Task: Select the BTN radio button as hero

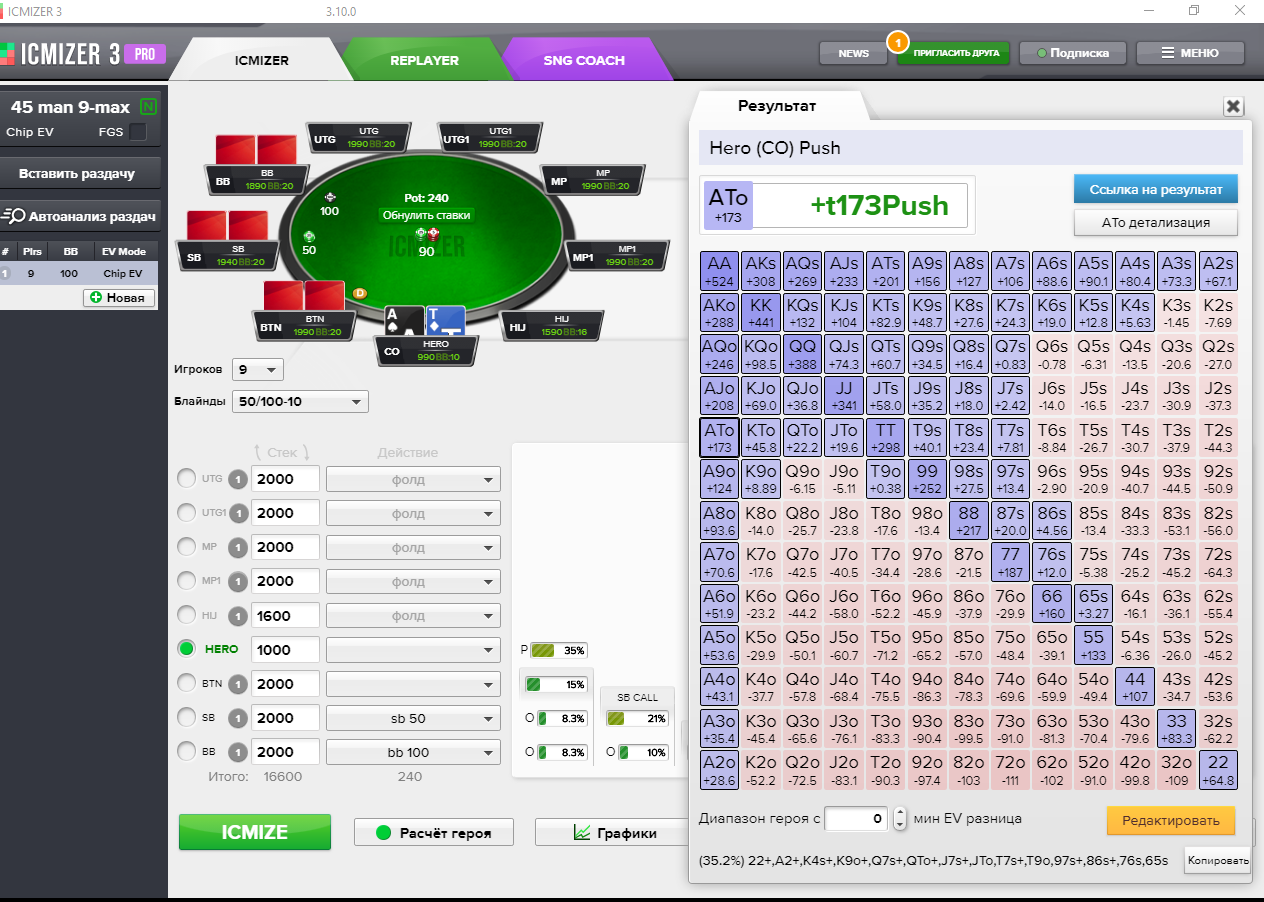Action: tap(187, 684)
